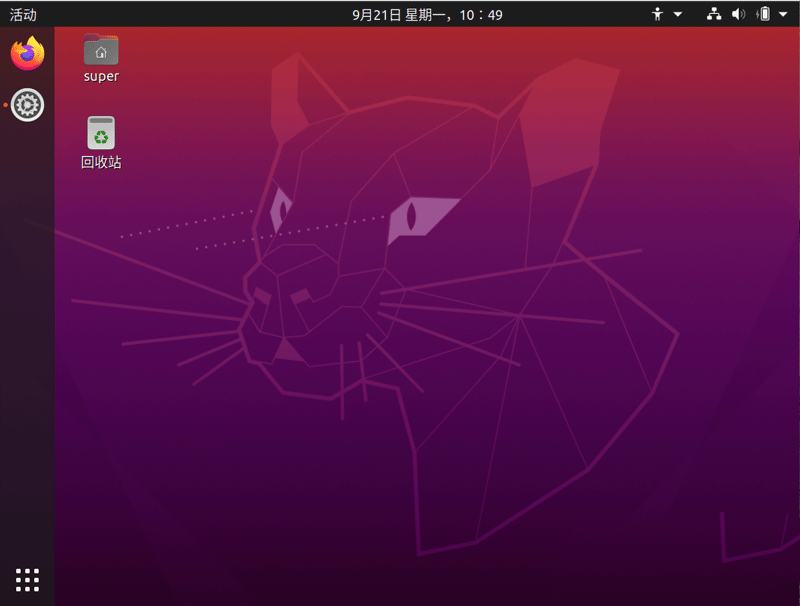
Task: Click the accessibility figure icon
Action: (x=655, y=14)
